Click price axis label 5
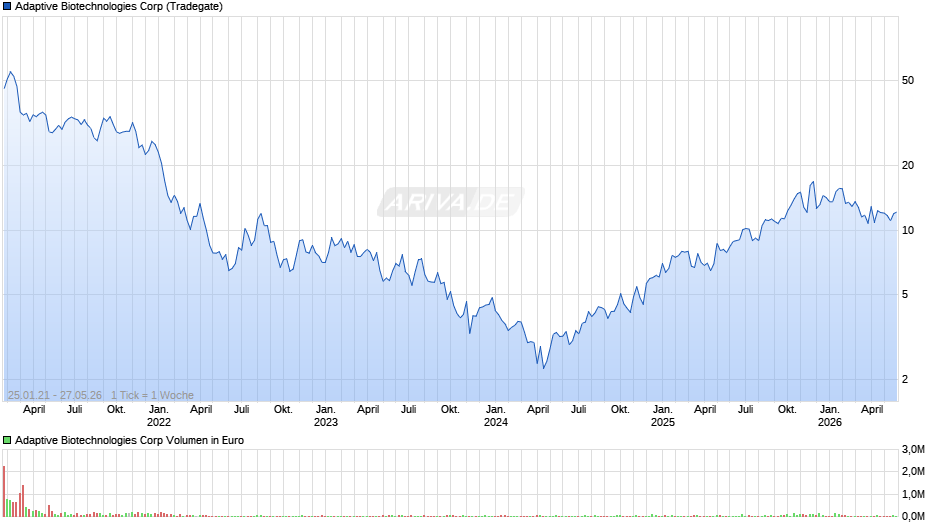Image resolution: width=940 pixels, height=526 pixels. click(905, 294)
